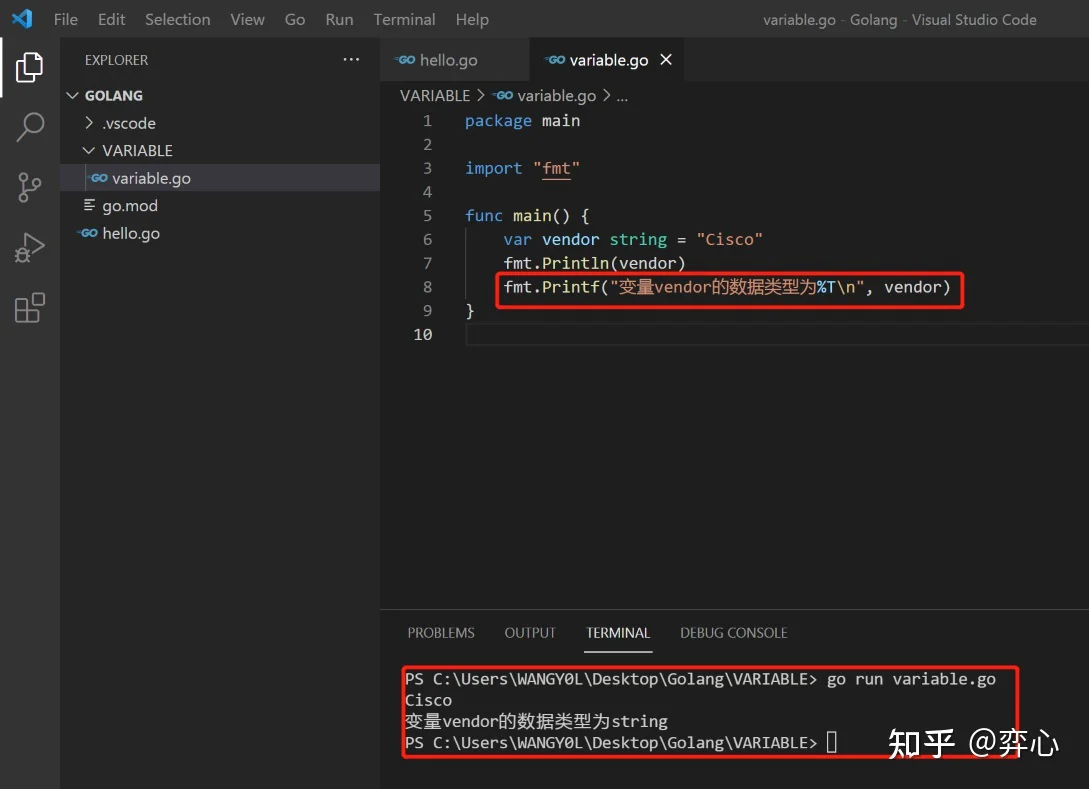Click the 'Cisco' terminal output line
Image resolution: width=1089 pixels, height=789 pixels.
point(429,700)
